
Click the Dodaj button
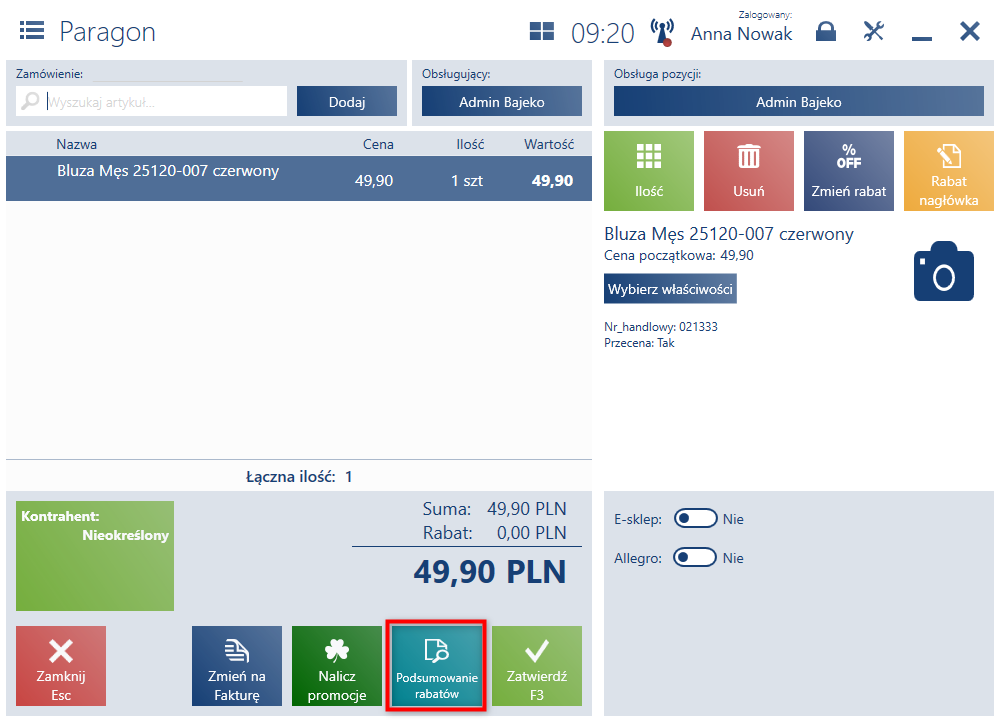(347, 102)
